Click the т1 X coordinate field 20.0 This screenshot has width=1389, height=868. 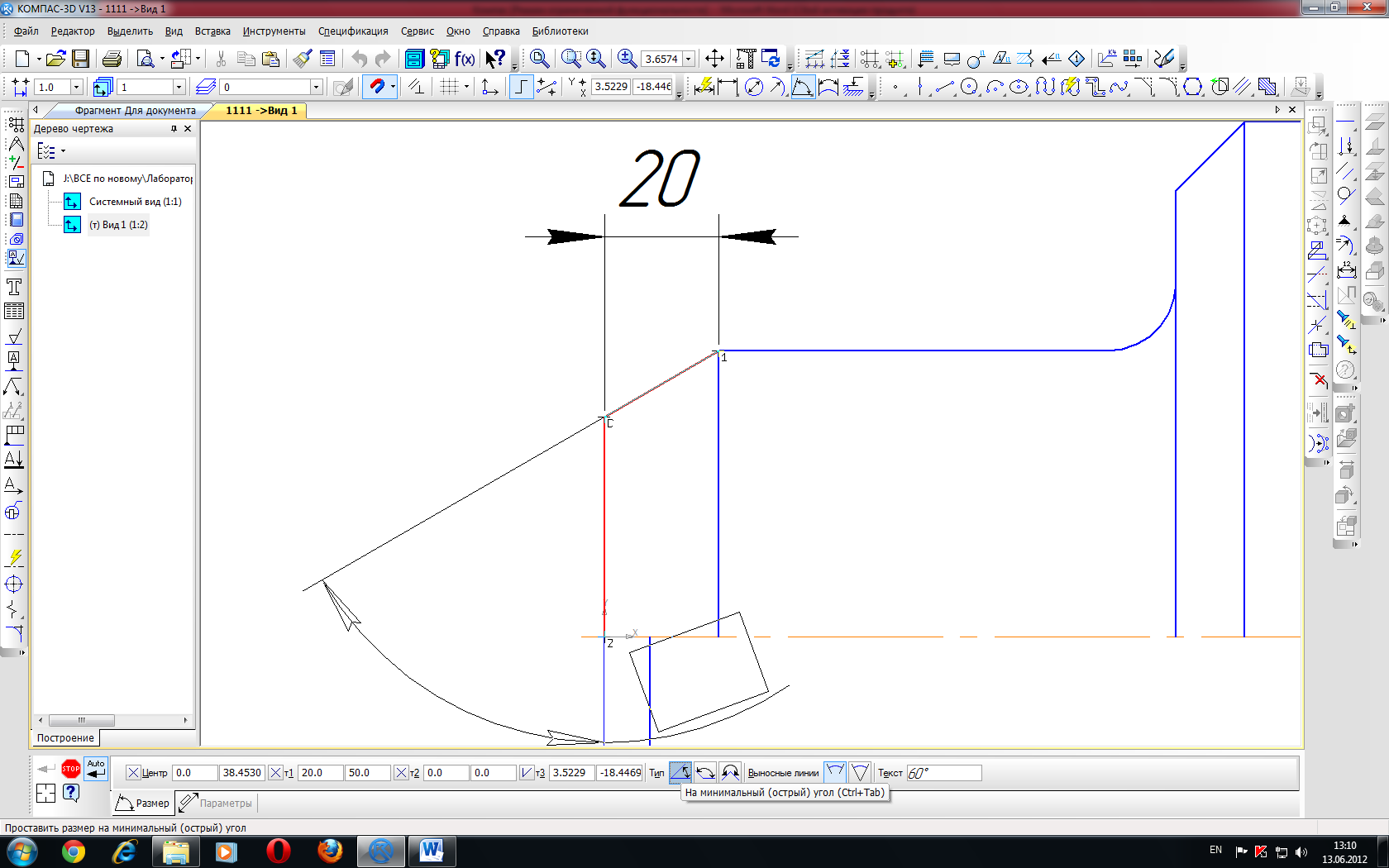coord(321,773)
